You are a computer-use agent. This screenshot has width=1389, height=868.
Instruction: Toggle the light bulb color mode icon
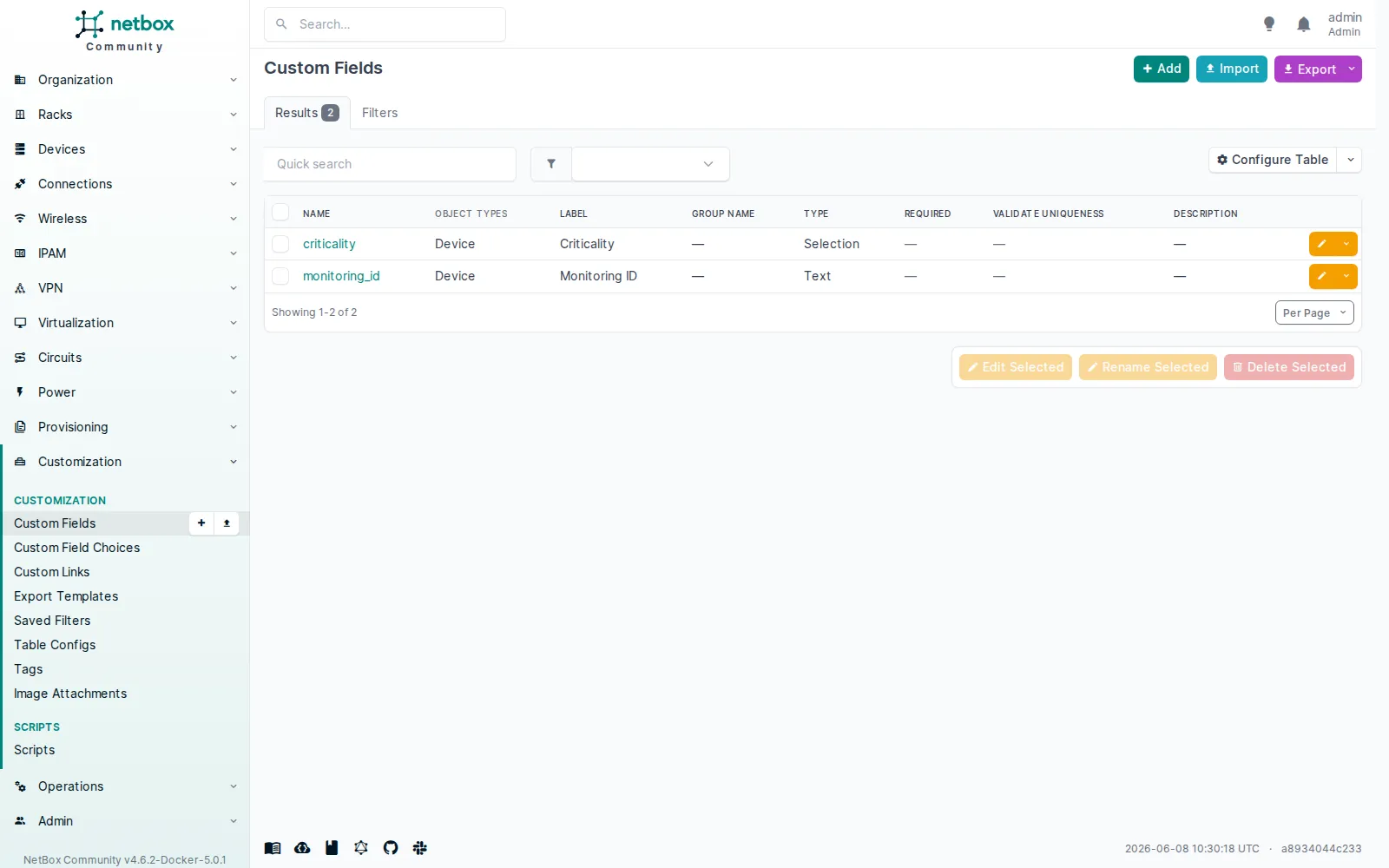pyautogui.click(x=1269, y=24)
